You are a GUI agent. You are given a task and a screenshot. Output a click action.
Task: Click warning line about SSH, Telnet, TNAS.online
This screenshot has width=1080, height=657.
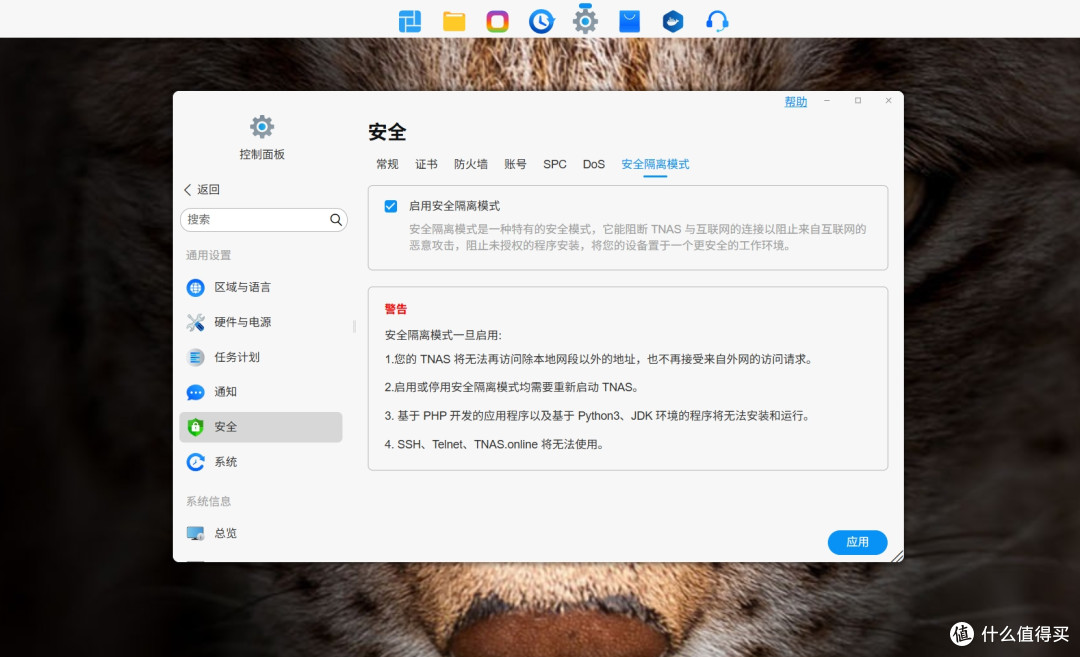(496, 444)
